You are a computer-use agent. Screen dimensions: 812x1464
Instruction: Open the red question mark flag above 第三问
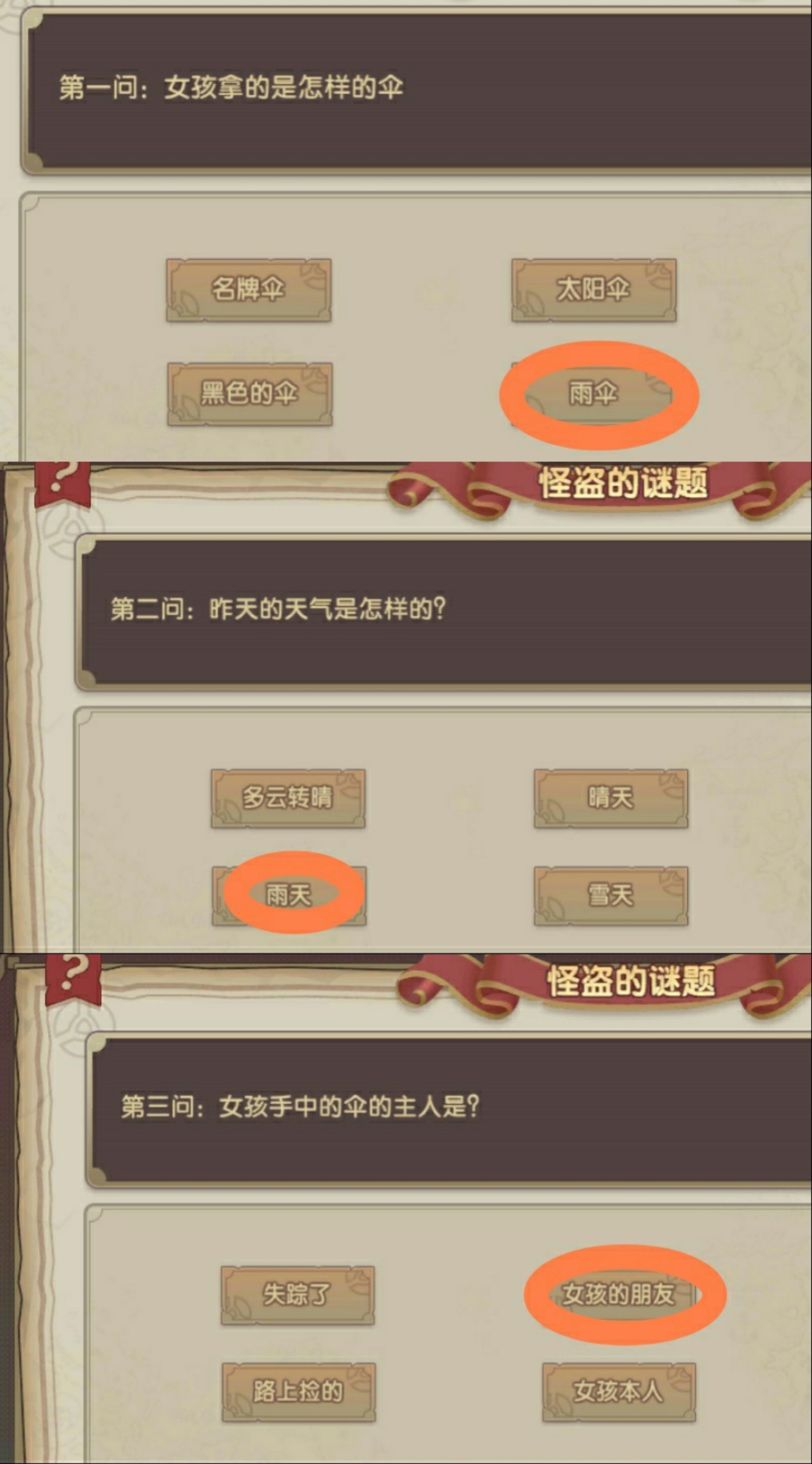pos(73,980)
